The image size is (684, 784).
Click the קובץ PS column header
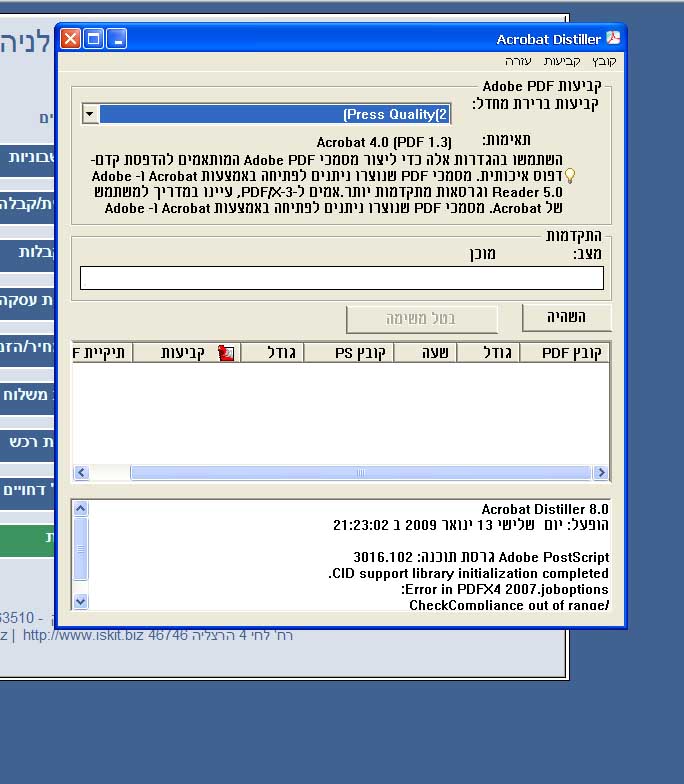tap(349, 353)
